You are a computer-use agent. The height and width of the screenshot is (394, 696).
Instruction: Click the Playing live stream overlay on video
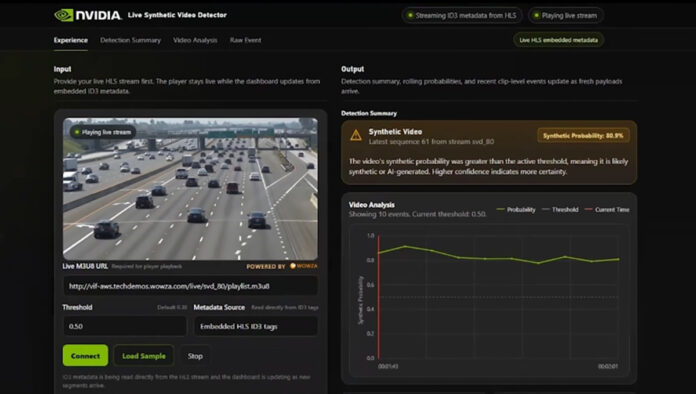click(103, 132)
